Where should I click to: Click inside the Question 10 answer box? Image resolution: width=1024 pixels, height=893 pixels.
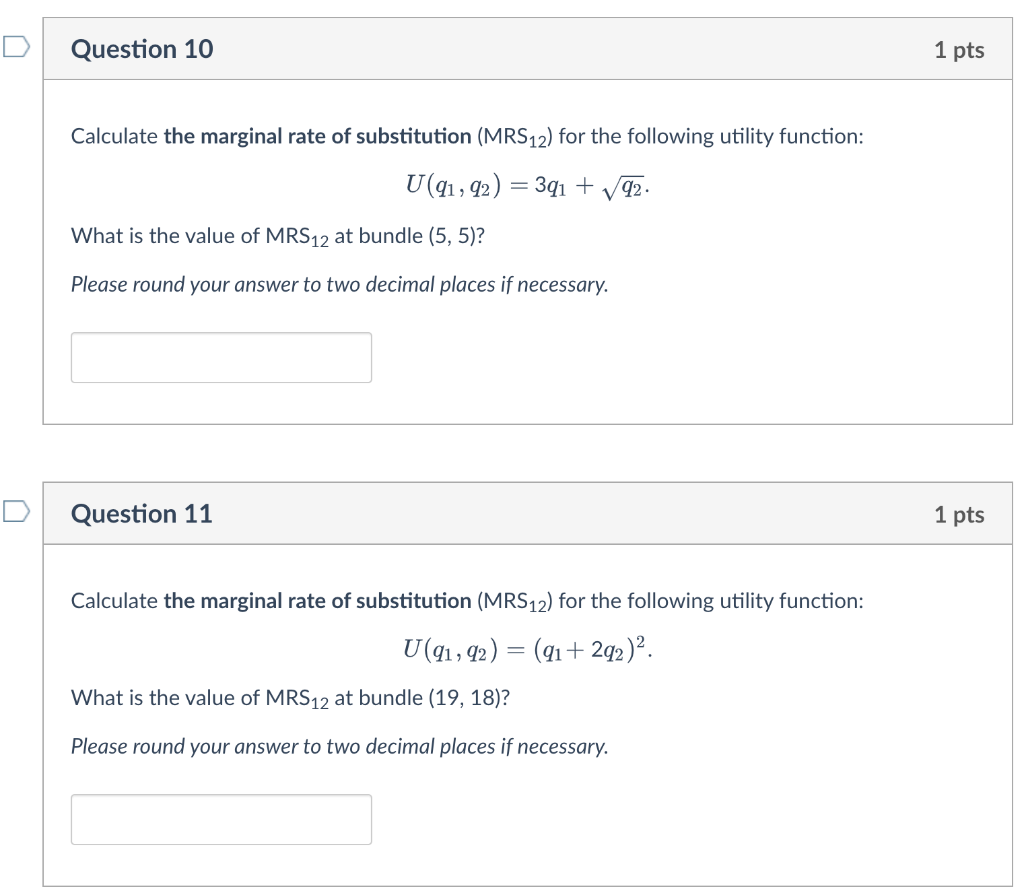(x=220, y=357)
